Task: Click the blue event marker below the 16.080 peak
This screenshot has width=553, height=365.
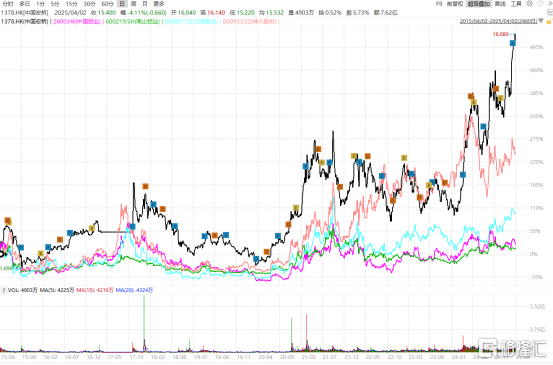Action: pos(513,43)
